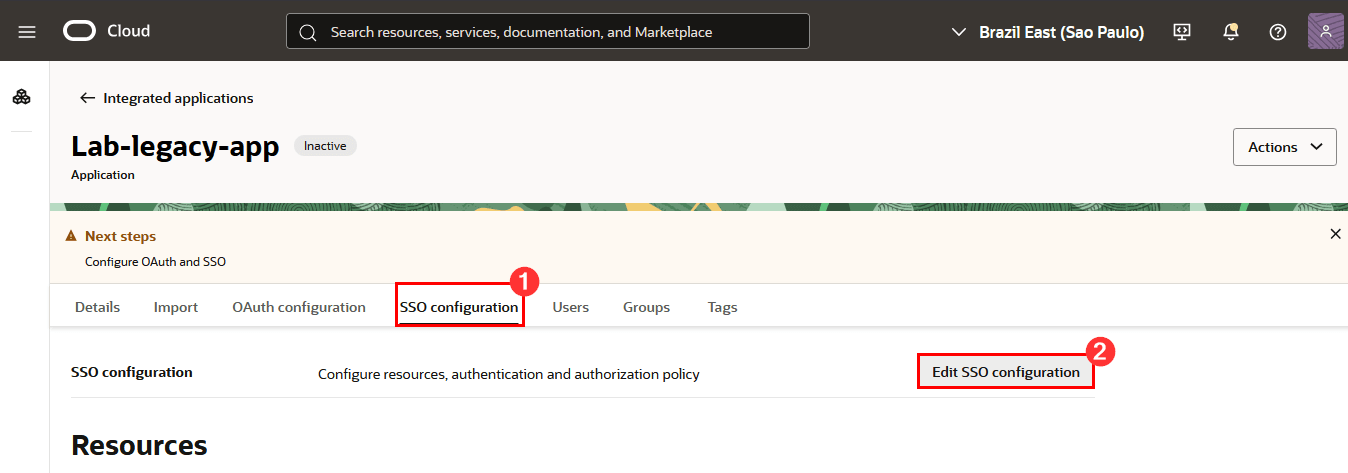Switch to the OAuth configuration tab
The height and width of the screenshot is (473, 1348).
pyautogui.click(x=299, y=307)
